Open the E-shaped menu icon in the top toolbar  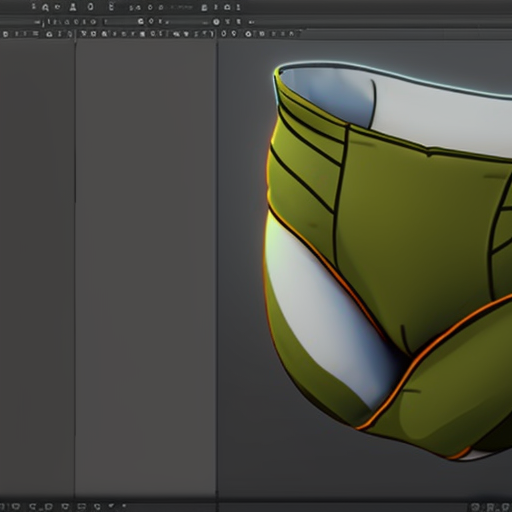(112, 7)
